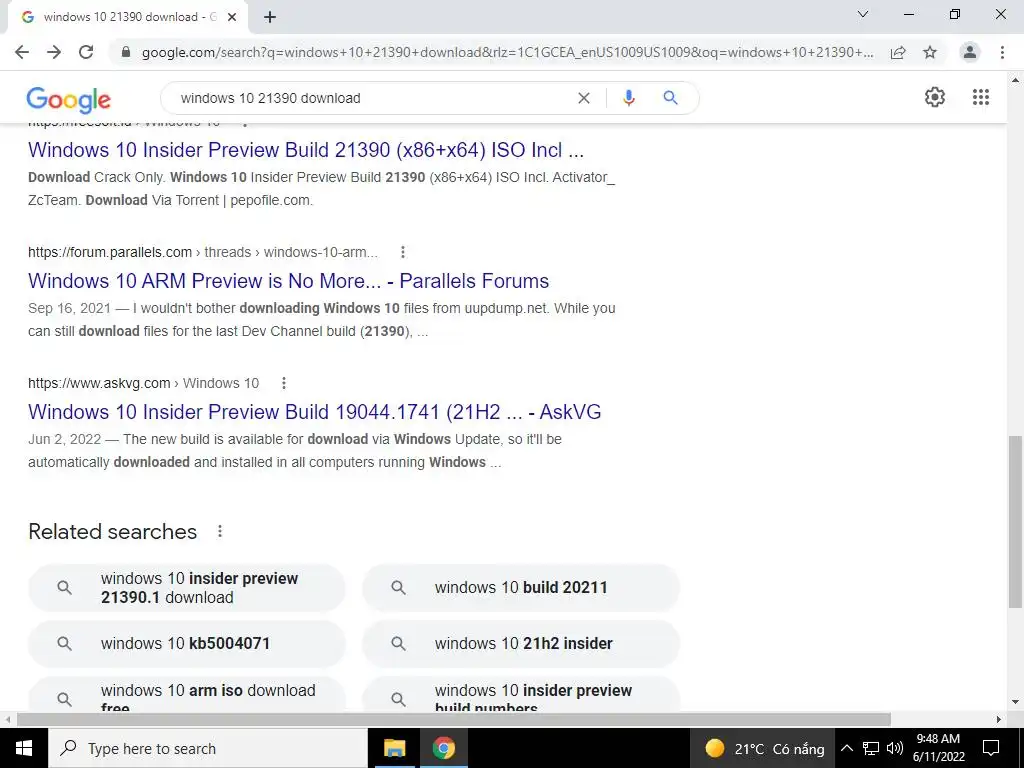Submit search with the magnifier icon
This screenshot has width=1024, height=768.
point(670,98)
